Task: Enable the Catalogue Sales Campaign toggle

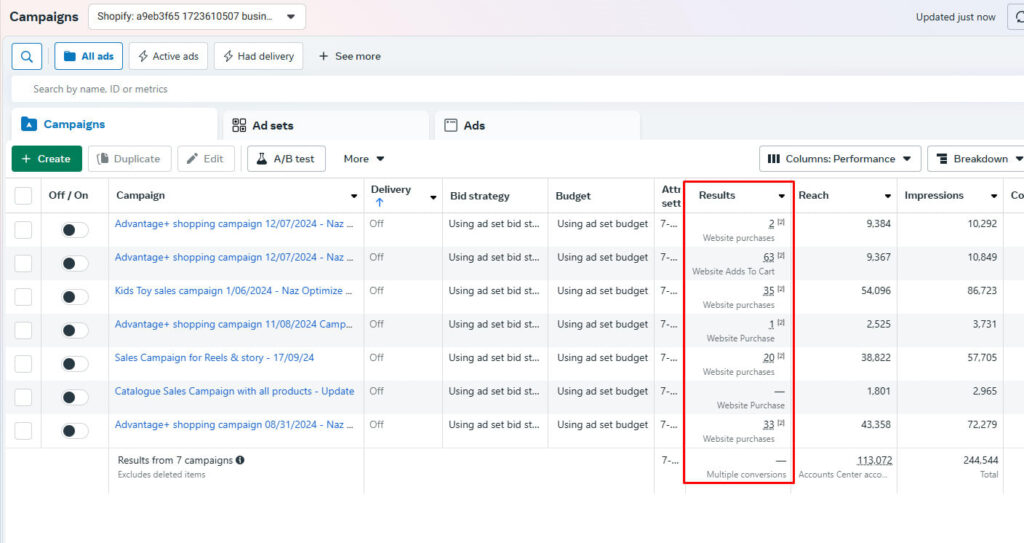Action: click(x=74, y=397)
